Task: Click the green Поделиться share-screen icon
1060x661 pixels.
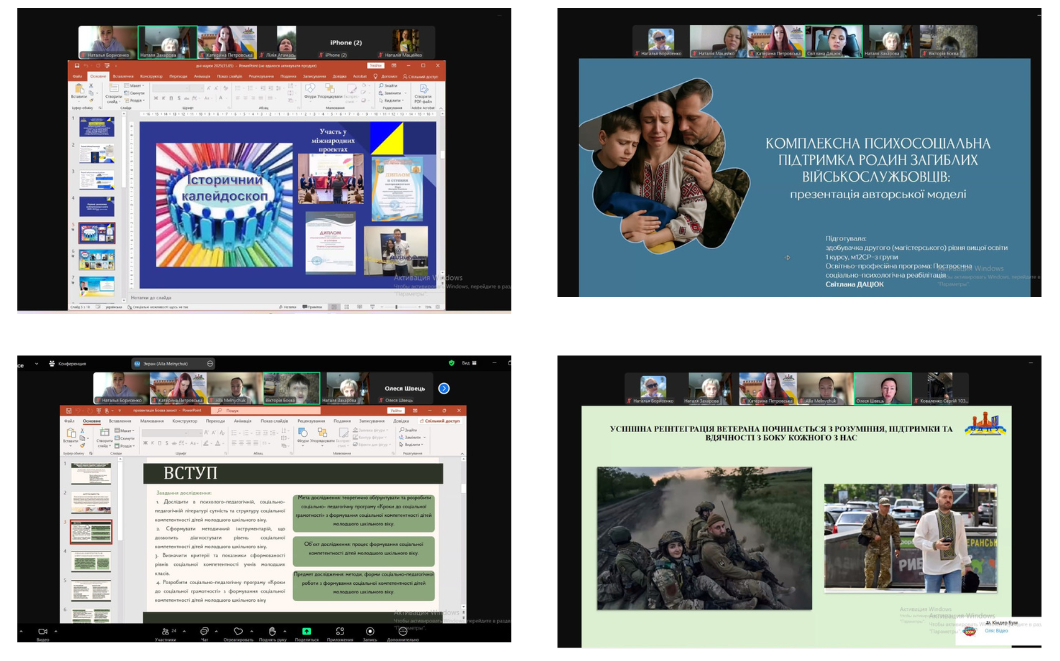Action: point(306,633)
